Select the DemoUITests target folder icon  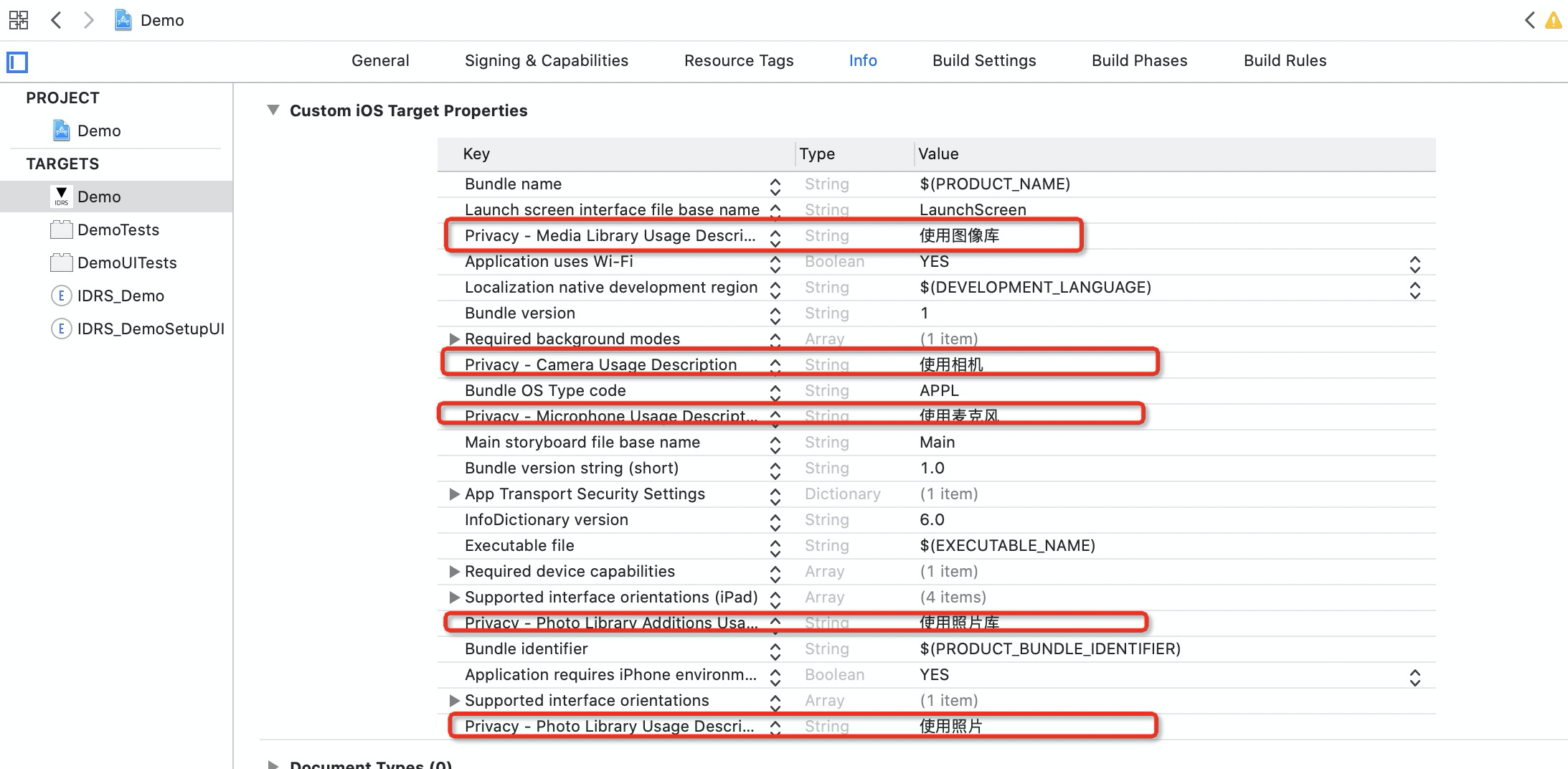(x=62, y=263)
